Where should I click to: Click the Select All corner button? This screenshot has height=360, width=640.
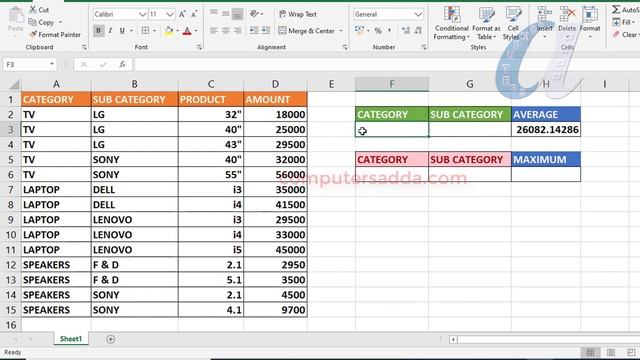click(13, 84)
